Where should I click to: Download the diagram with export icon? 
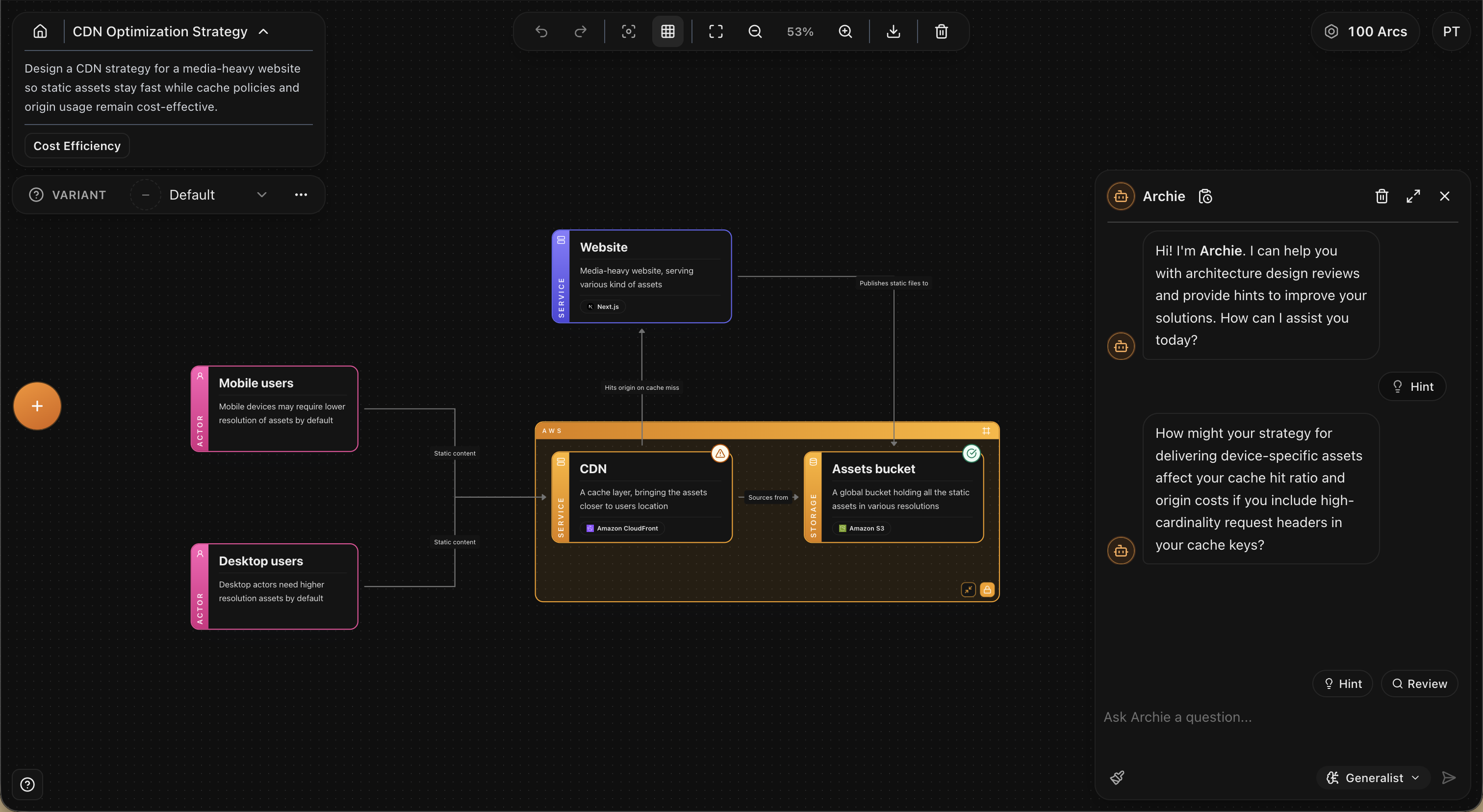point(893,31)
